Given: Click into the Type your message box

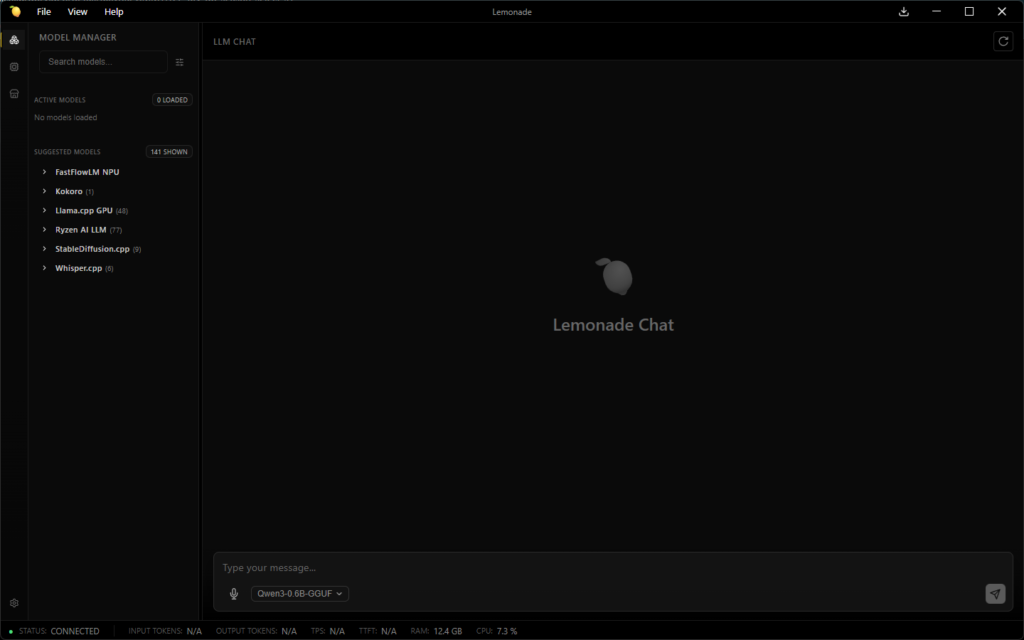Looking at the screenshot, I should [x=600, y=568].
